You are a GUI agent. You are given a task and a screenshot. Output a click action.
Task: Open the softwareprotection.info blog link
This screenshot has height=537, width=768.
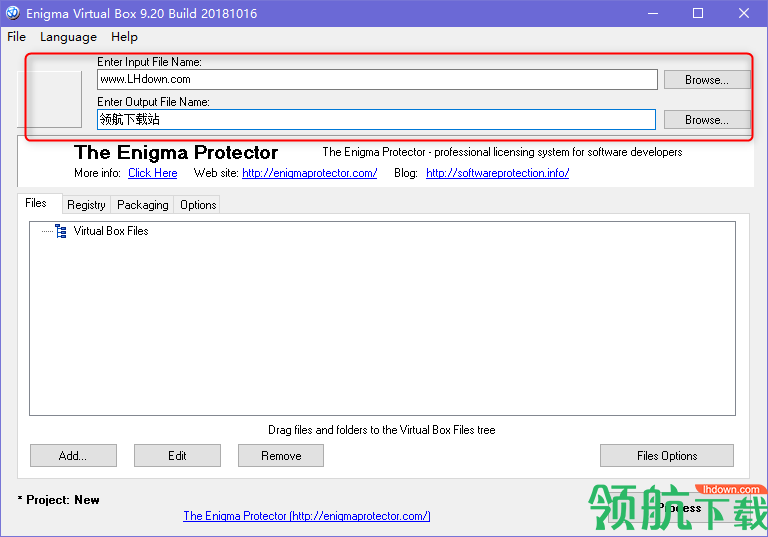click(x=497, y=173)
